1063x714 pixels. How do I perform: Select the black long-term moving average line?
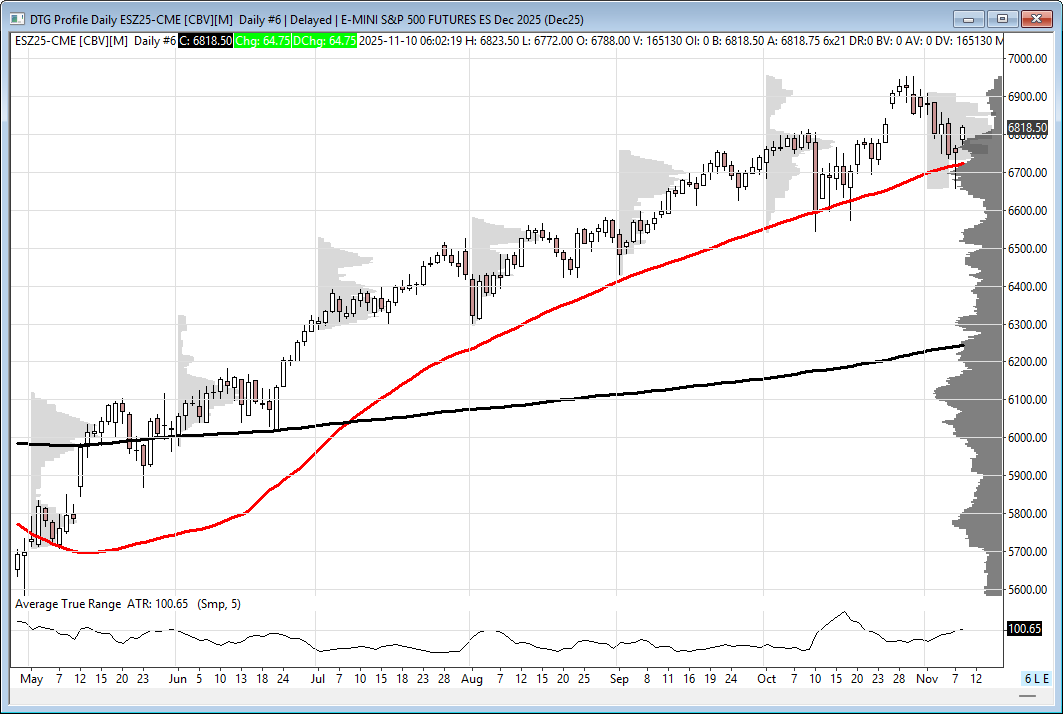(x=600, y=395)
